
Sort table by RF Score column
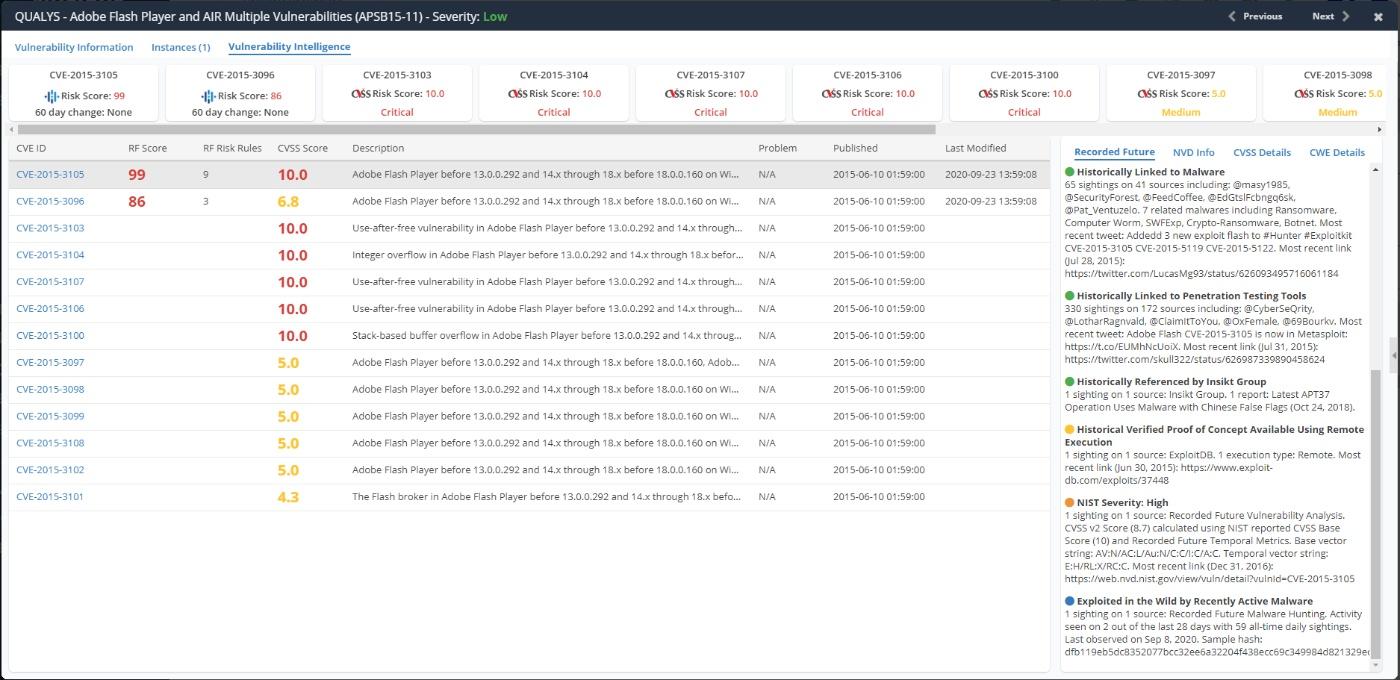tap(147, 148)
